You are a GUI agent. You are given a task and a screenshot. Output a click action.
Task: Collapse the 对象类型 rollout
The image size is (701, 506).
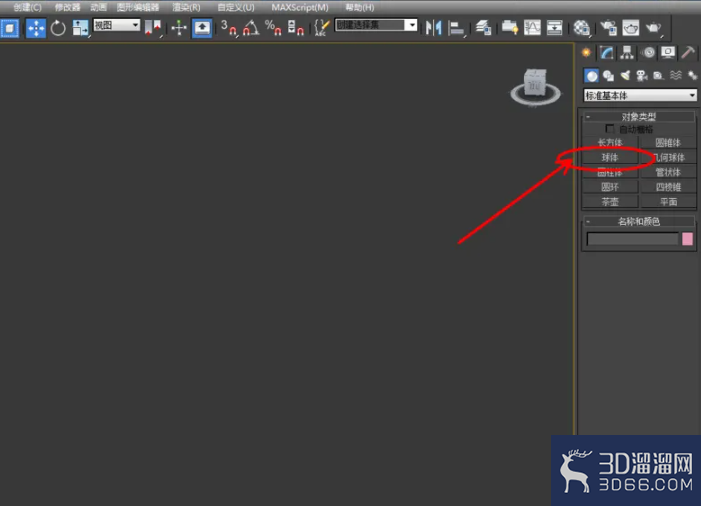[x=638, y=117]
